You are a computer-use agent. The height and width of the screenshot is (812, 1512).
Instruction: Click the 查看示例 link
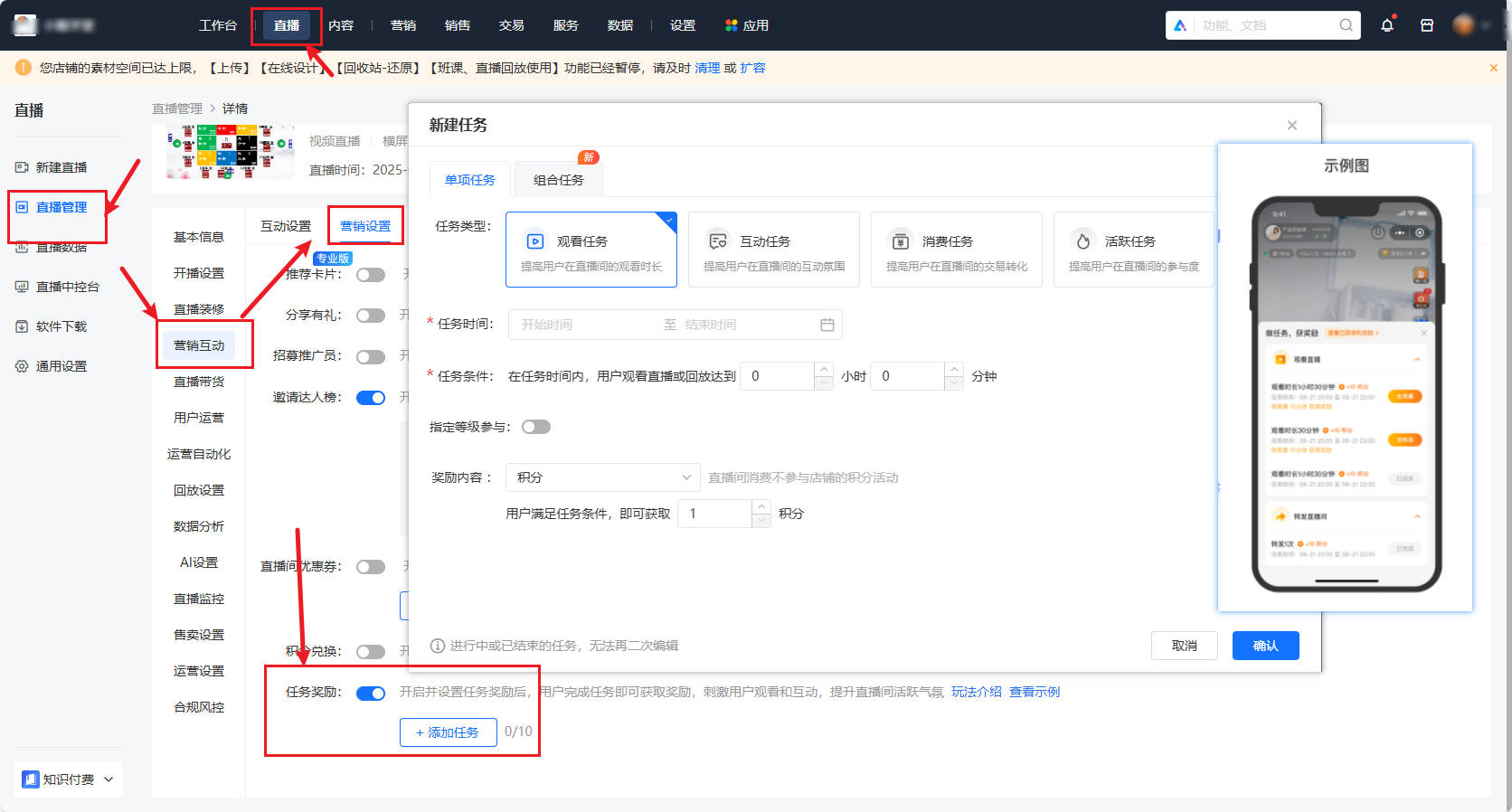click(1034, 692)
